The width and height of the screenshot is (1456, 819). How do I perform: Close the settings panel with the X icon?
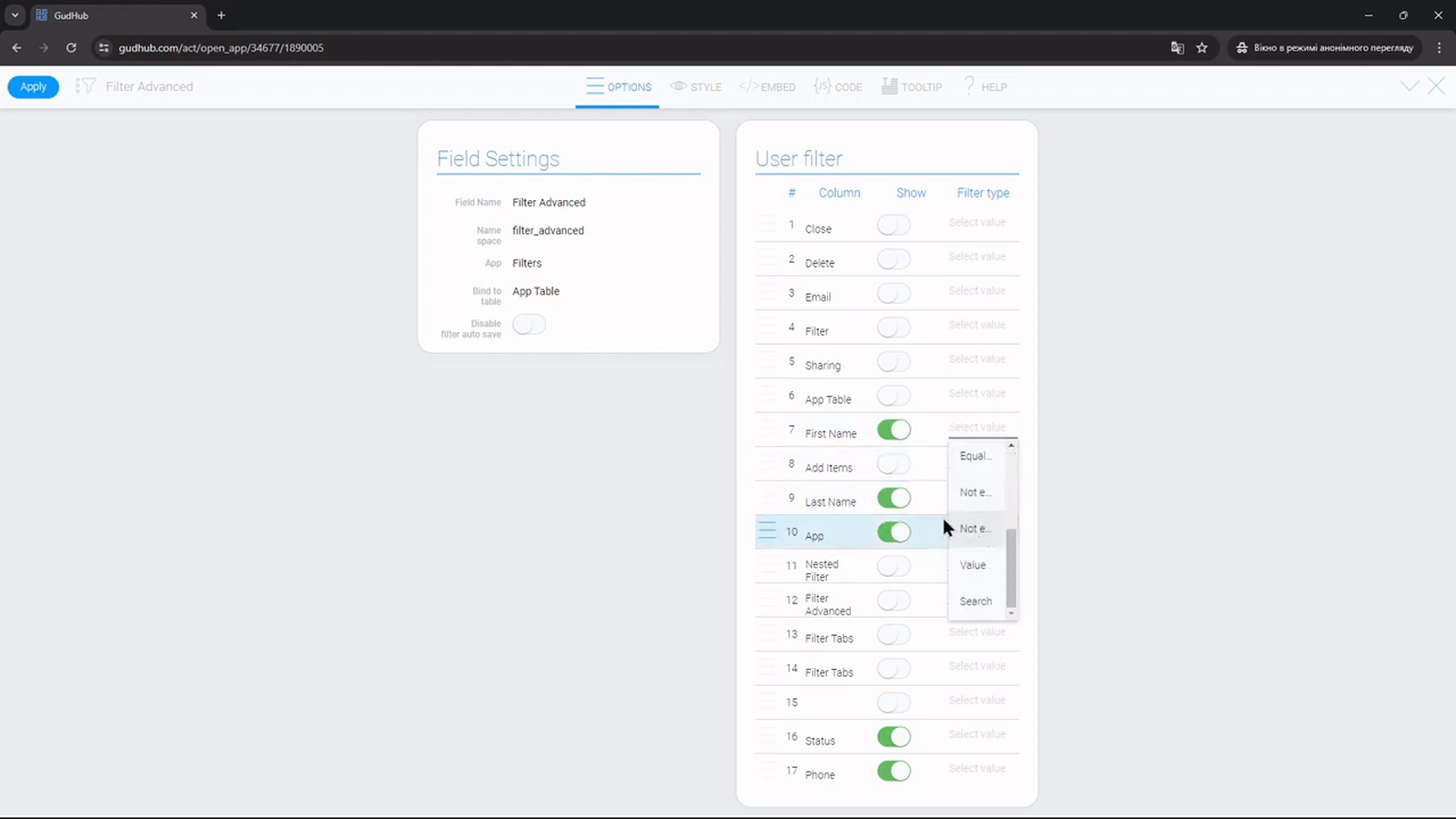pos(1436,86)
